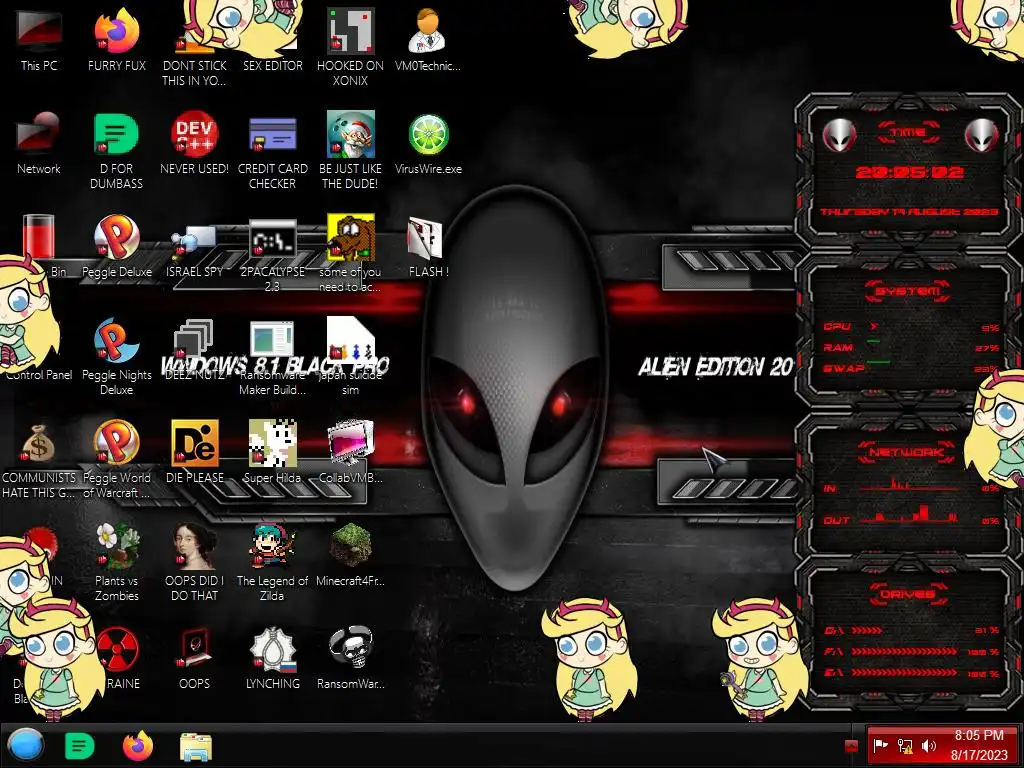Open File Explorer from the taskbar
The height and width of the screenshot is (768, 1024).
tap(196, 746)
